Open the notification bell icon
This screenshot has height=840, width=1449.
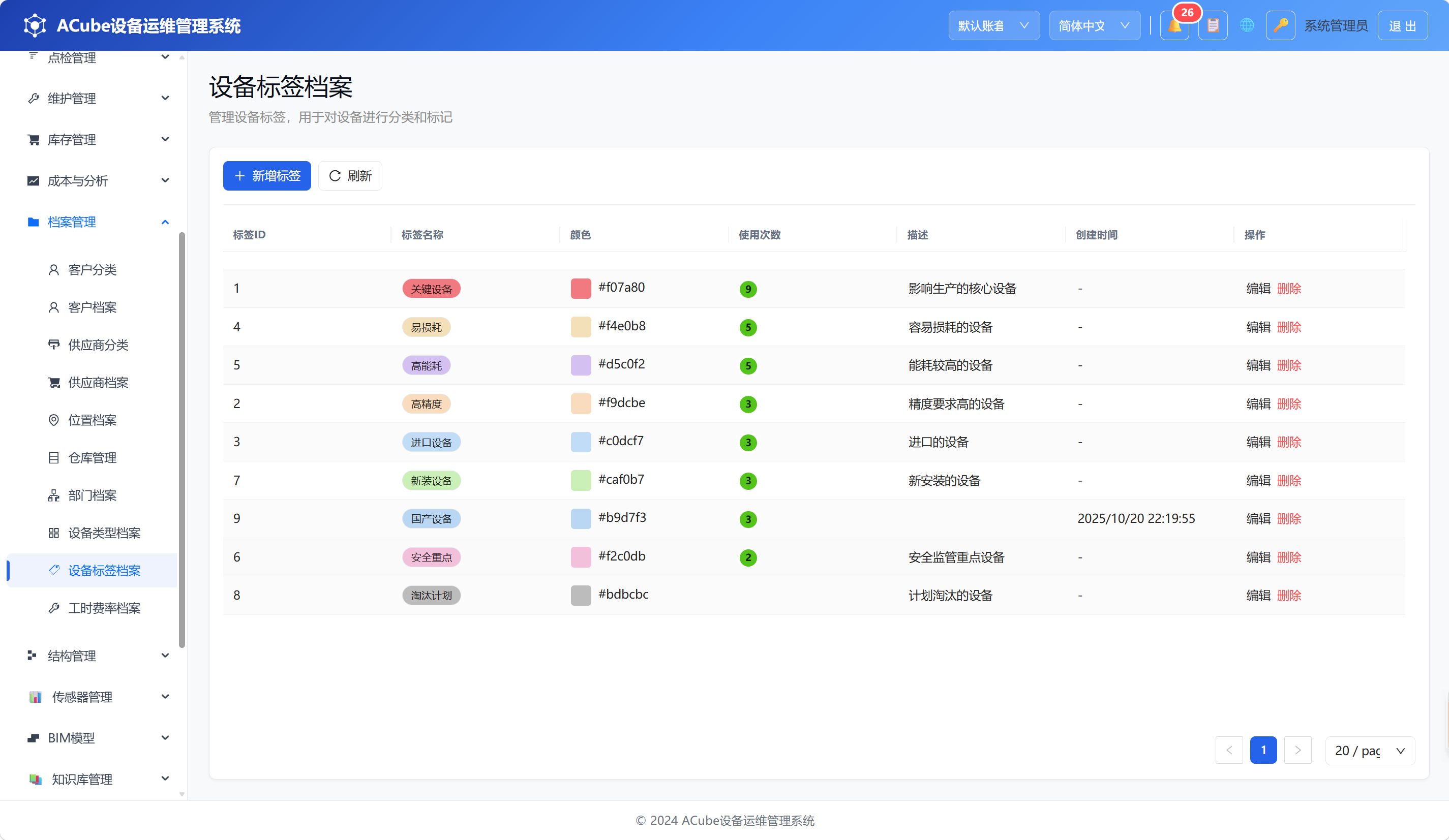coord(1174,26)
